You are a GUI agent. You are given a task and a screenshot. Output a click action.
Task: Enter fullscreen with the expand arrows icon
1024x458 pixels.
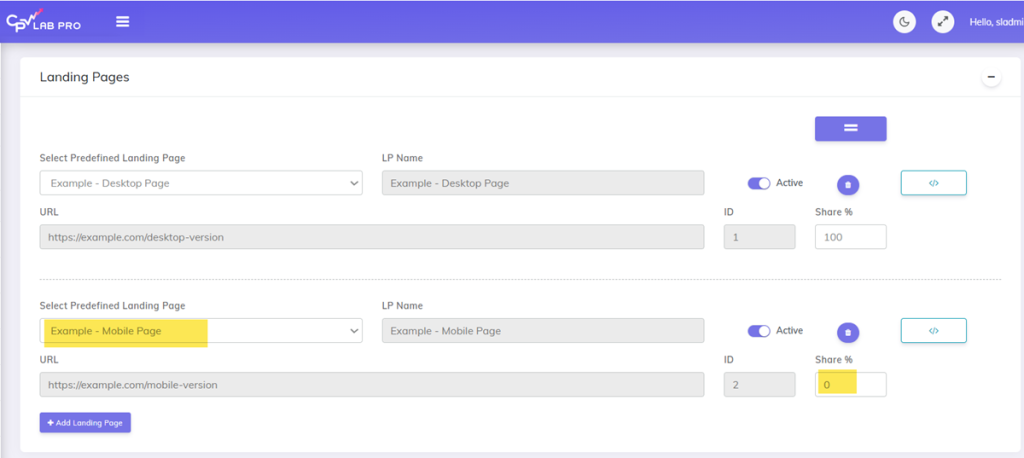point(942,22)
